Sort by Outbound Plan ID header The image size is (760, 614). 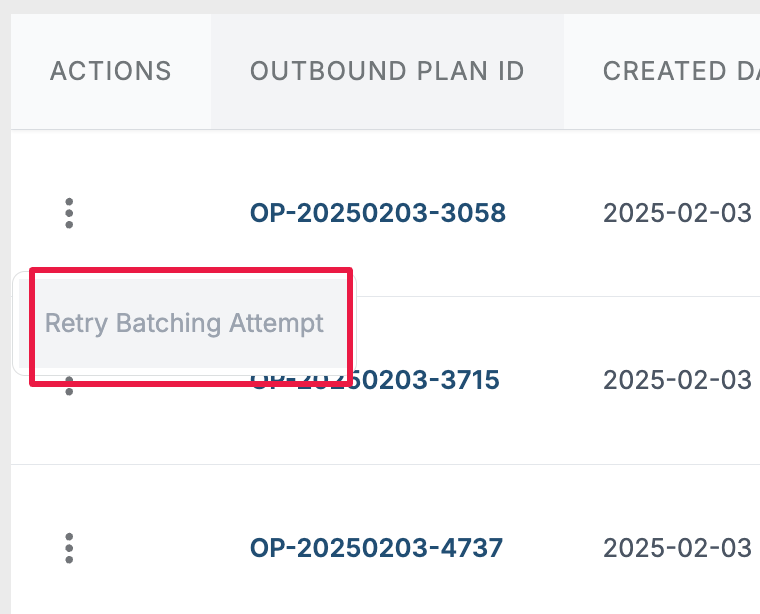[x=387, y=72]
